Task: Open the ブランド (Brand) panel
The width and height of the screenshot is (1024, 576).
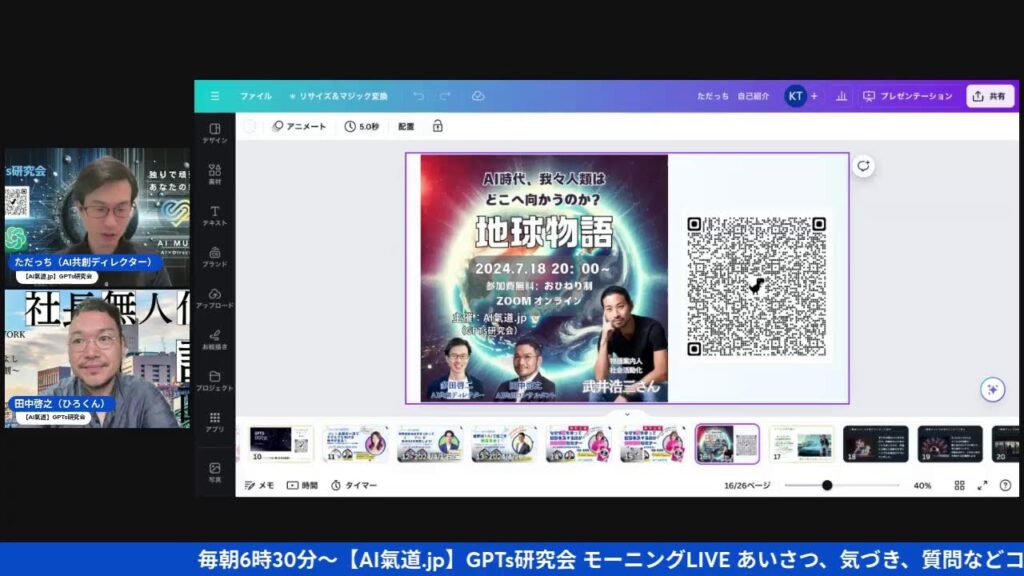Action: pos(214,257)
